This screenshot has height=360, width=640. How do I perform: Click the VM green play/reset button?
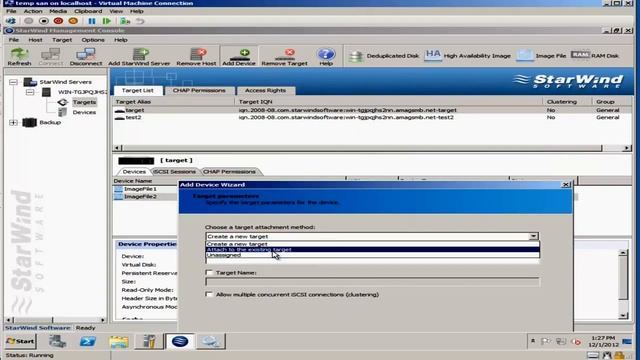(x=107, y=21)
